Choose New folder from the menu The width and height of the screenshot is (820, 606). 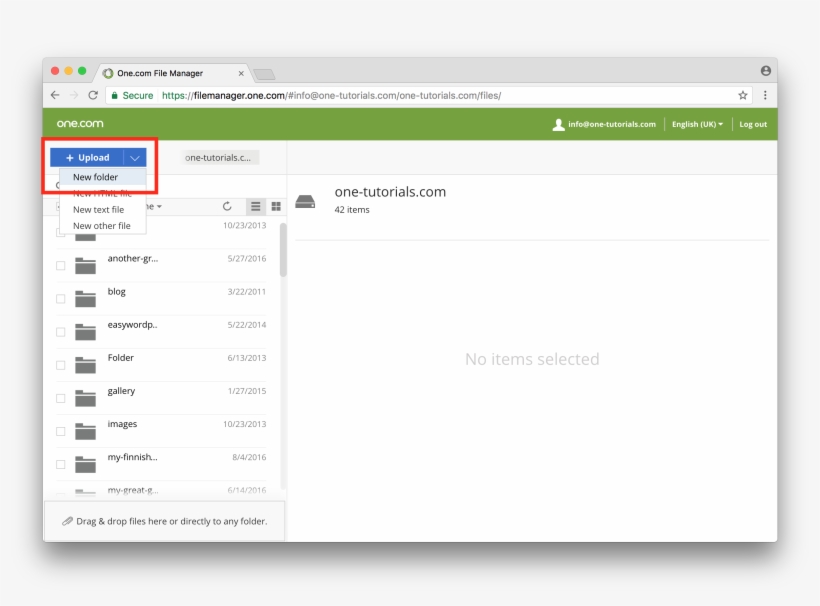click(102, 177)
